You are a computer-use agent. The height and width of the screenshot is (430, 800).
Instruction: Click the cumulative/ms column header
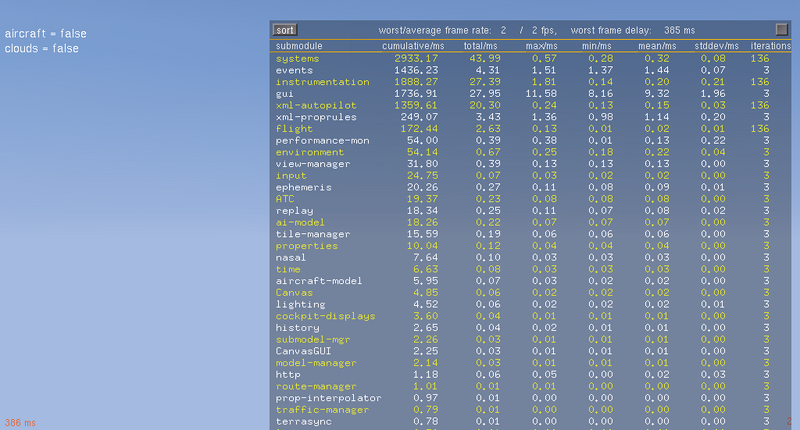pos(413,46)
